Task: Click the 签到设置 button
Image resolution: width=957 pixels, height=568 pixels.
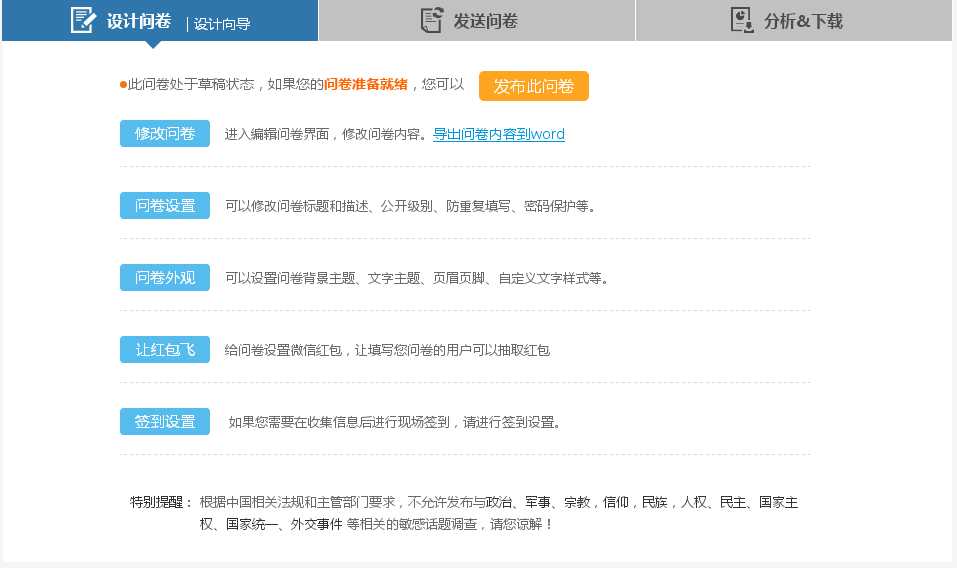Action: tap(165, 422)
